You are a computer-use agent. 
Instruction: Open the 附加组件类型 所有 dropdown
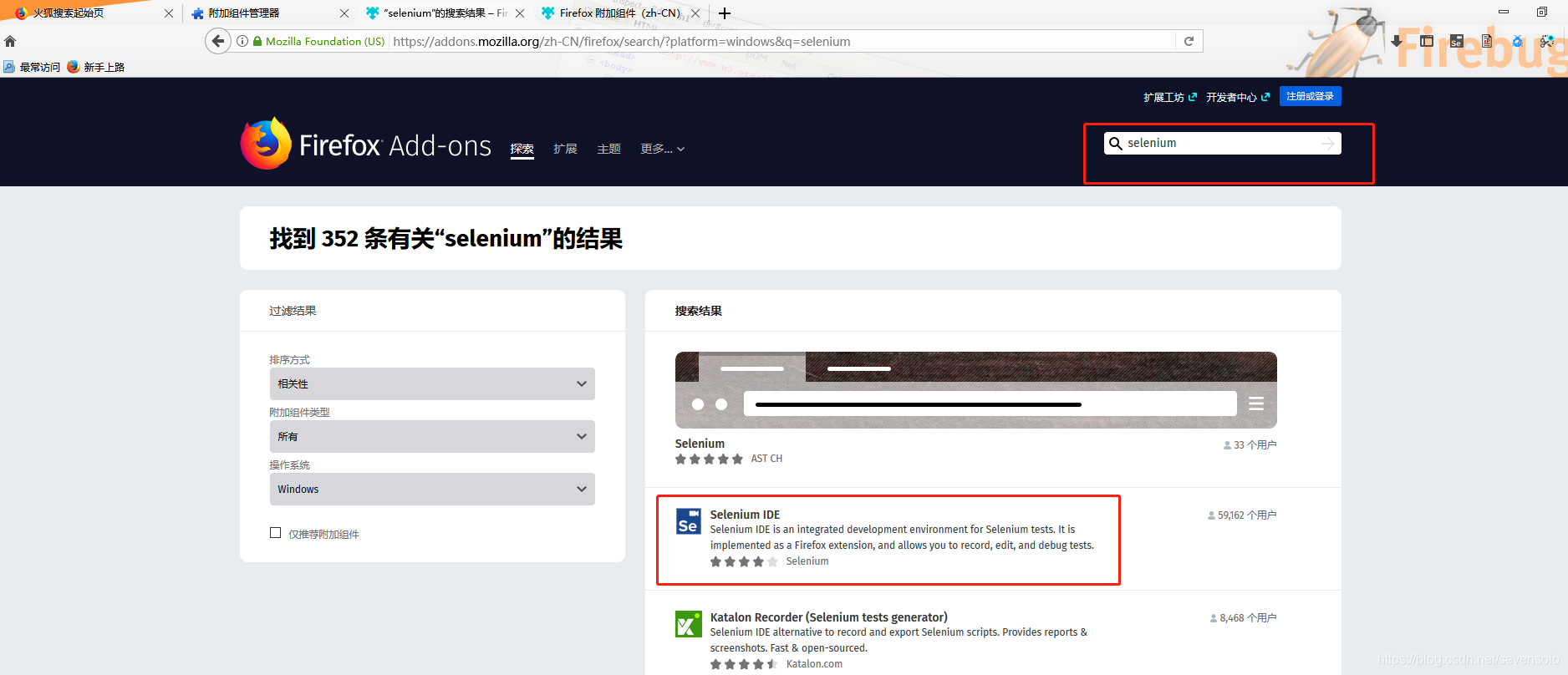pyautogui.click(x=432, y=436)
